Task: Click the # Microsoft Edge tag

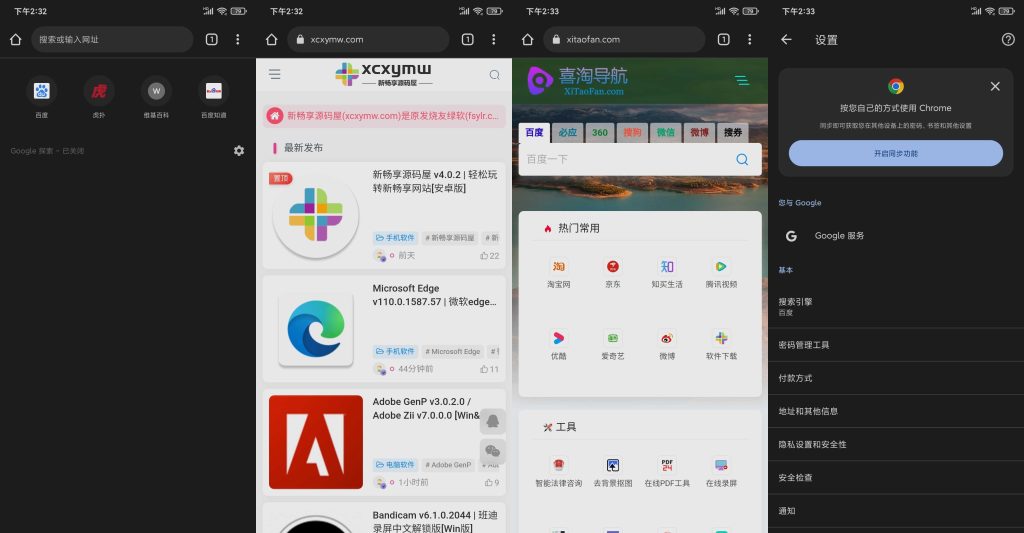Action: click(x=453, y=351)
